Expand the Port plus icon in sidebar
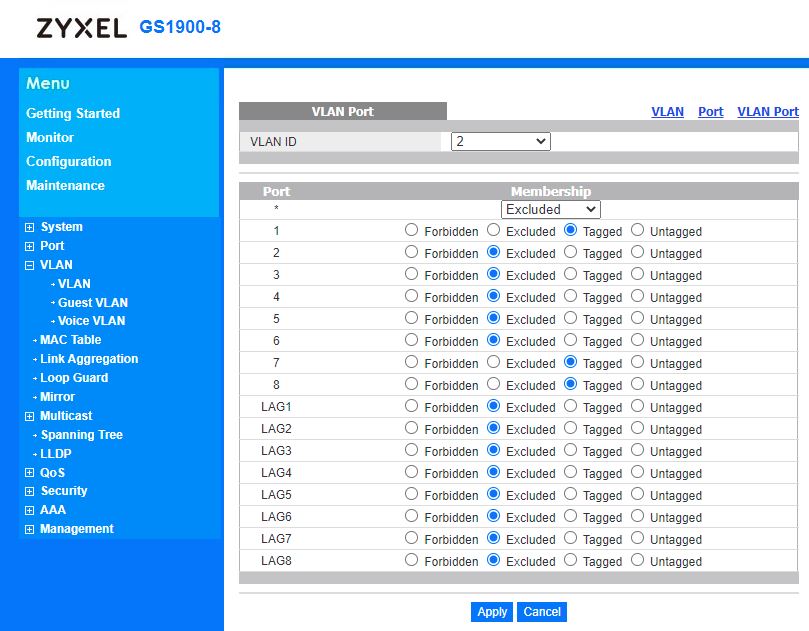Screen dimensions: 809x631 pyautogui.click(x=30, y=247)
